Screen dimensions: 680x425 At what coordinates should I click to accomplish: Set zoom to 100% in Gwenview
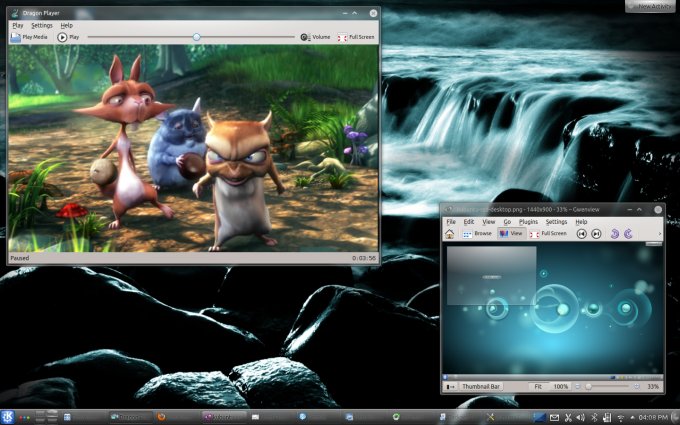pyautogui.click(x=560, y=386)
